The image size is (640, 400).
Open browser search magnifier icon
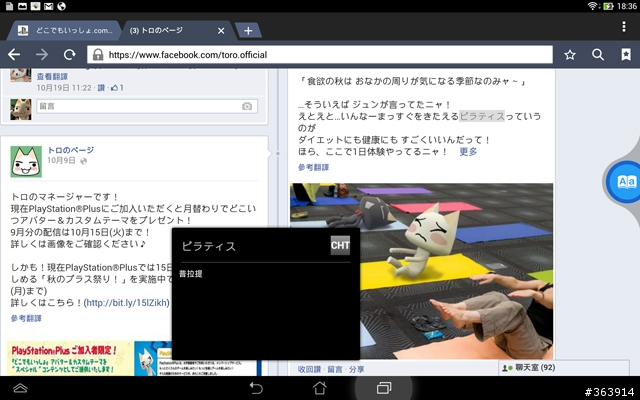tap(598, 55)
